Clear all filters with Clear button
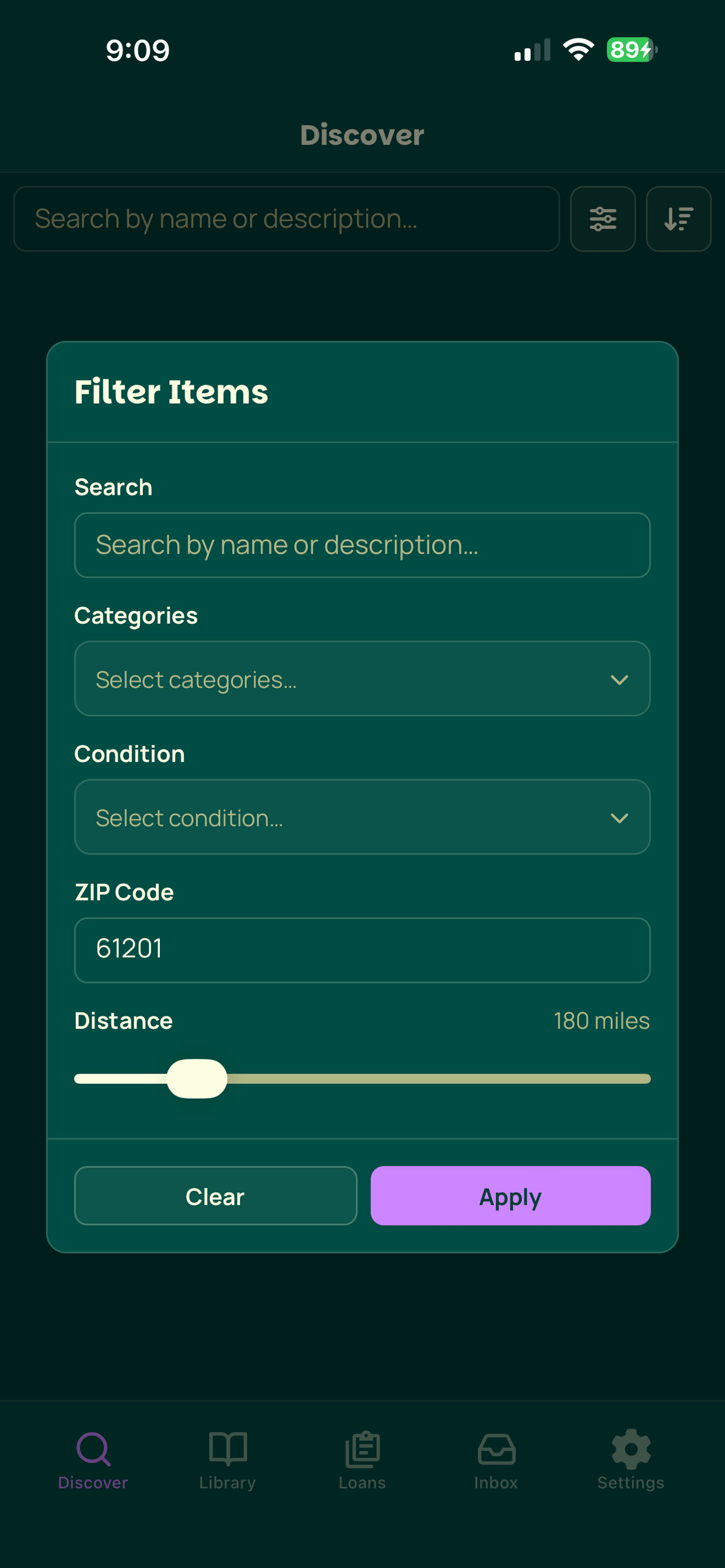Image resolution: width=725 pixels, height=1568 pixels. point(216,1195)
